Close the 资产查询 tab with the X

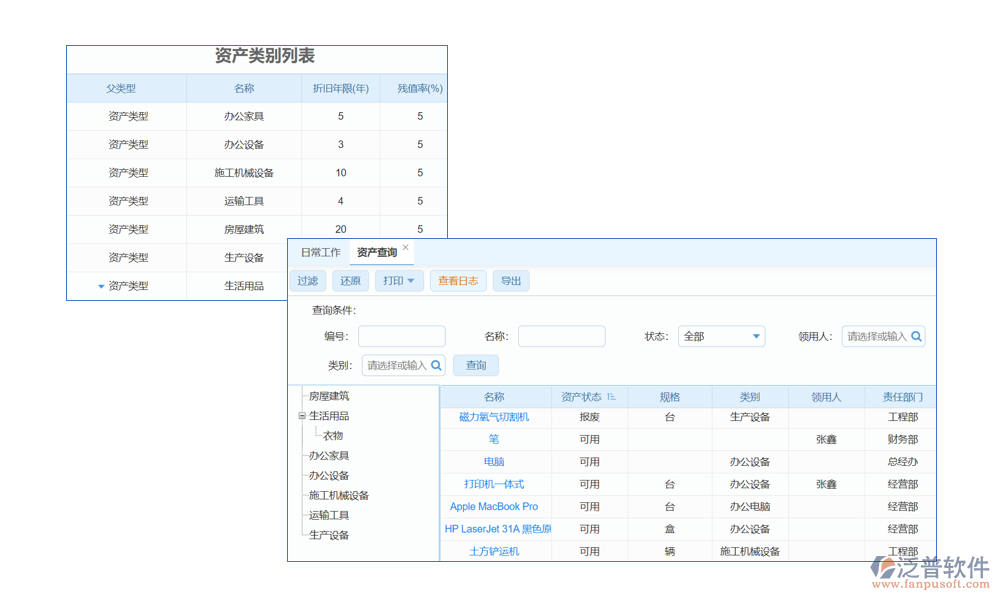pyautogui.click(x=405, y=247)
